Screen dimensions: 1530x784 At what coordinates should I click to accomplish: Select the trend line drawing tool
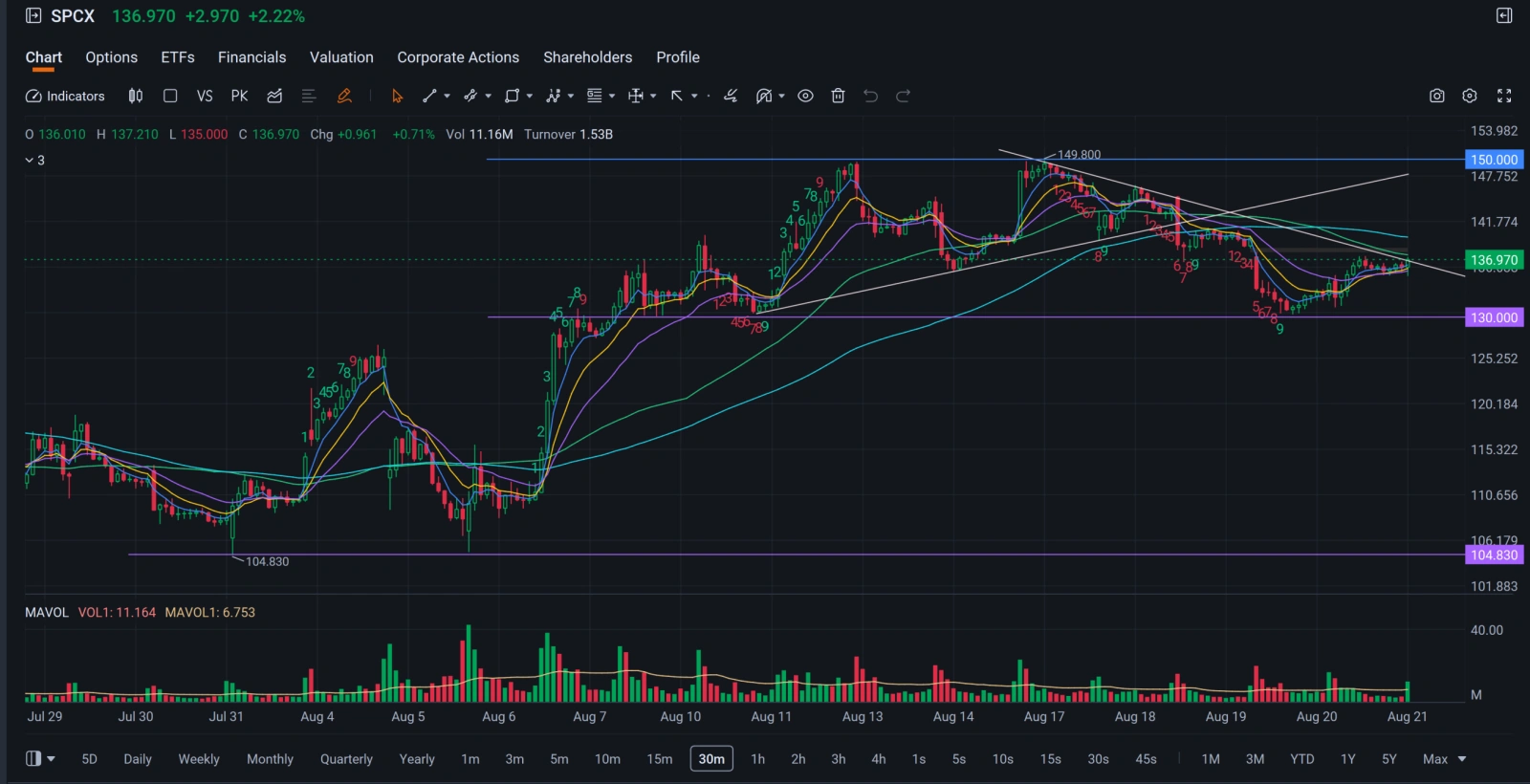pyautogui.click(x=429, y=96)
